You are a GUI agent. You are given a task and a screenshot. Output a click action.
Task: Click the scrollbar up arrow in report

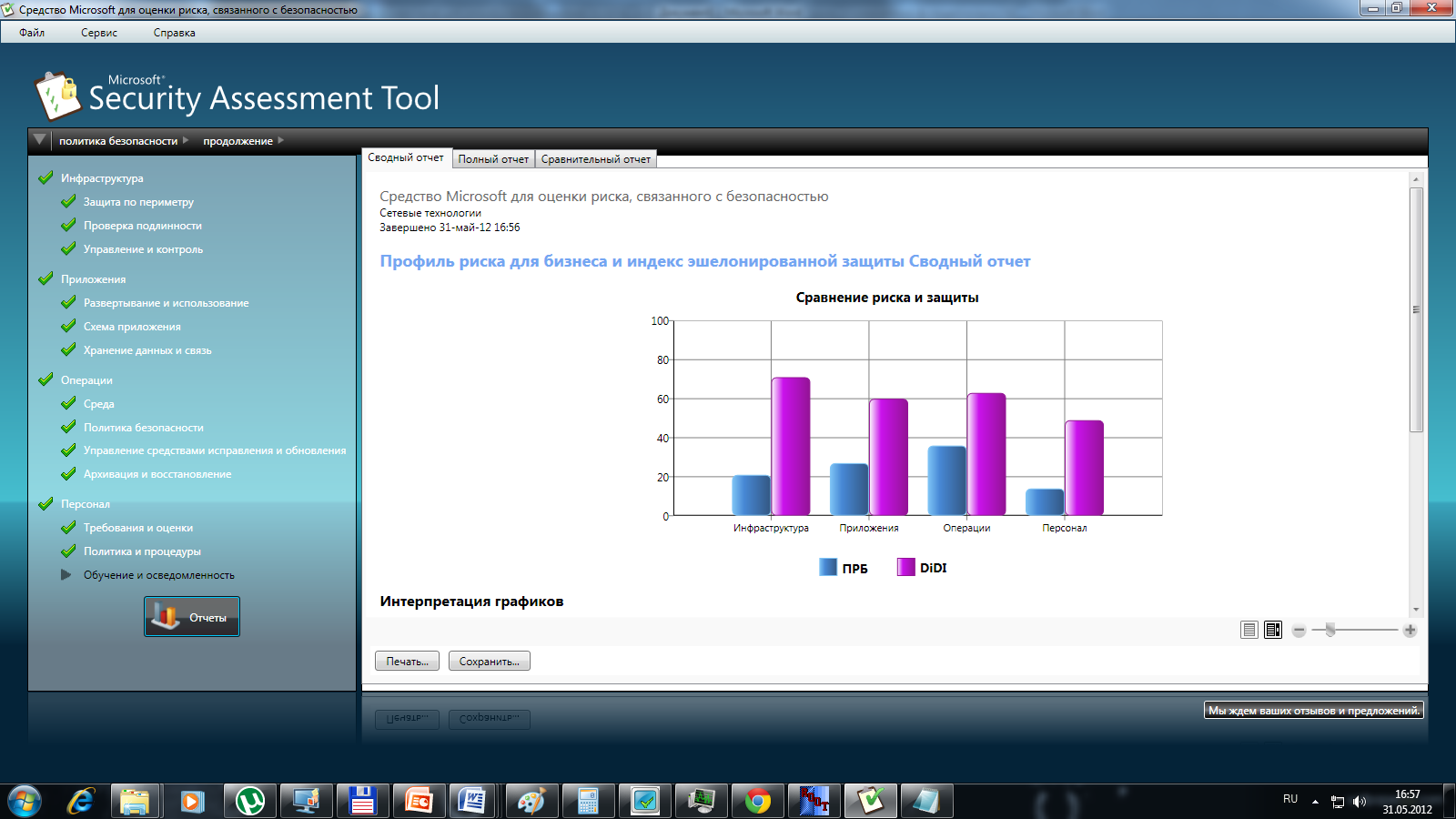[1416, 179]
